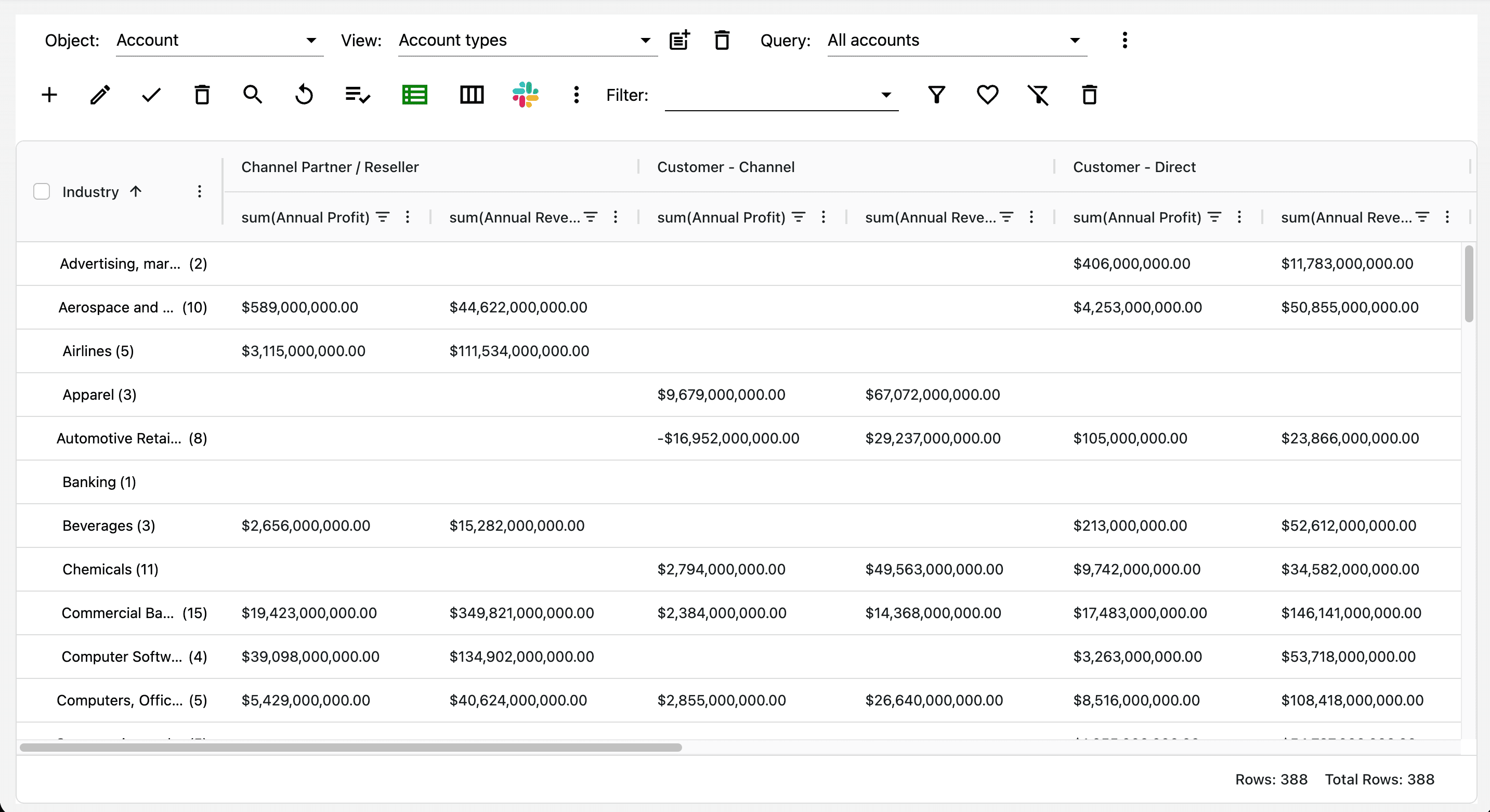
Task: Open the Query dropdown showing All accounts
Action: click(956, 41)
